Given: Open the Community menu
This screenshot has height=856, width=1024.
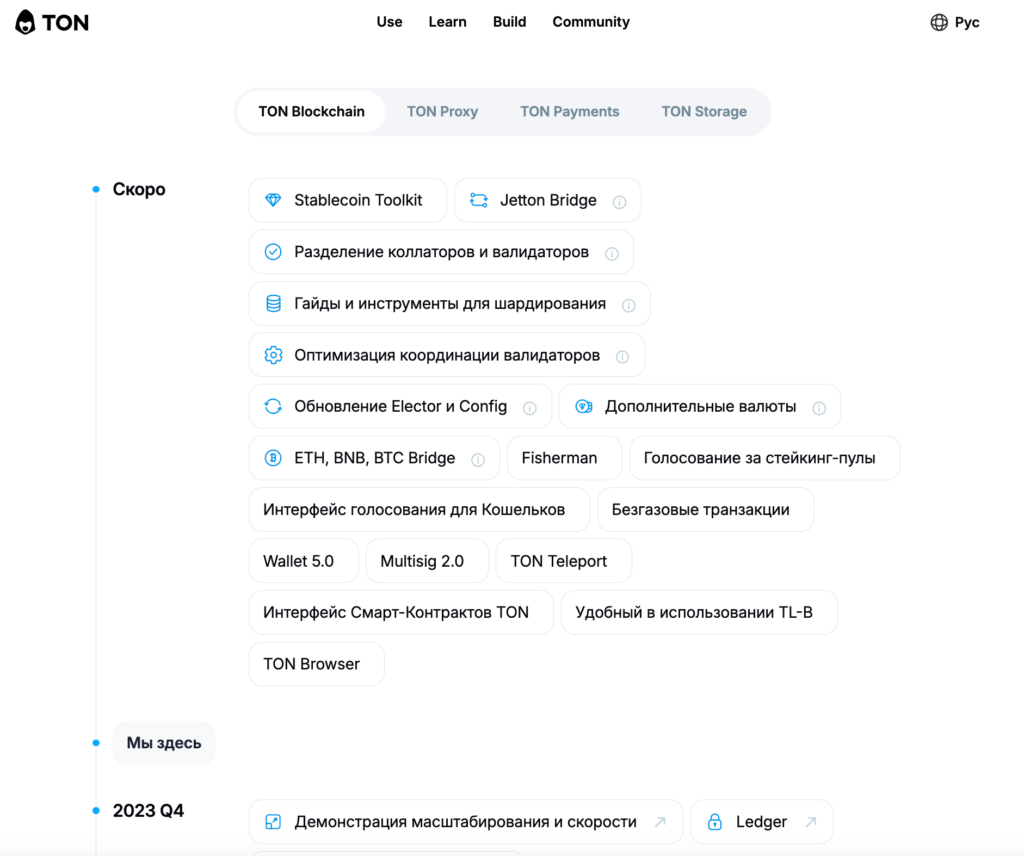Looking at the screenshot, I should coord(591,21).
